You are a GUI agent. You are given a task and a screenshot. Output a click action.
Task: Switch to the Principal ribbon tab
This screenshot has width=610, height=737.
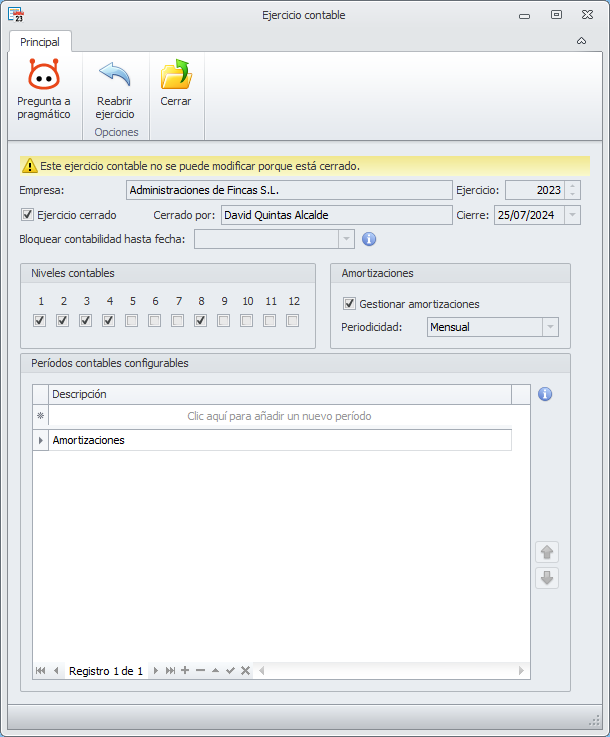click(x=40, y=42)
